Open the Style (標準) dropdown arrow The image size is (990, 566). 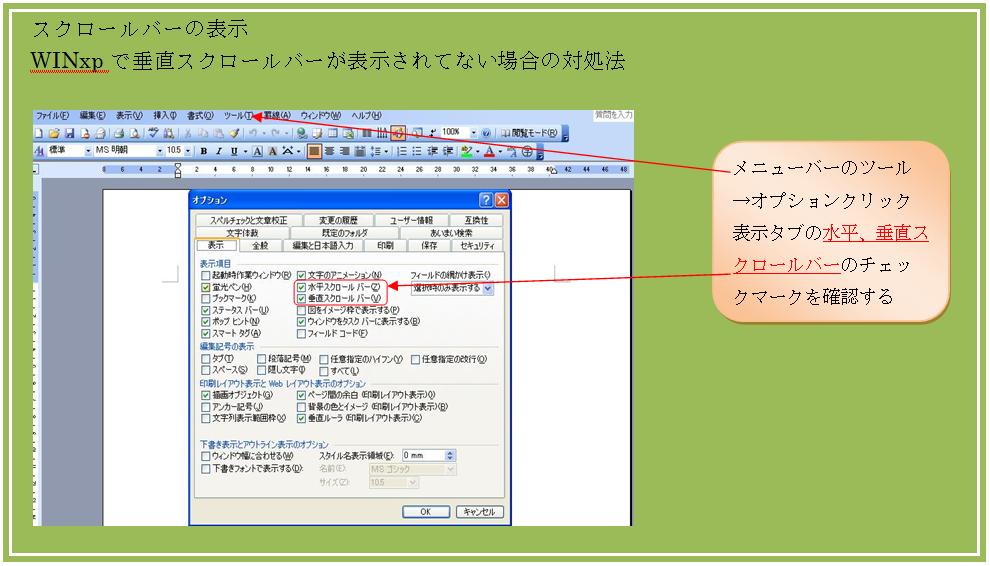click(x=88, y=151)
